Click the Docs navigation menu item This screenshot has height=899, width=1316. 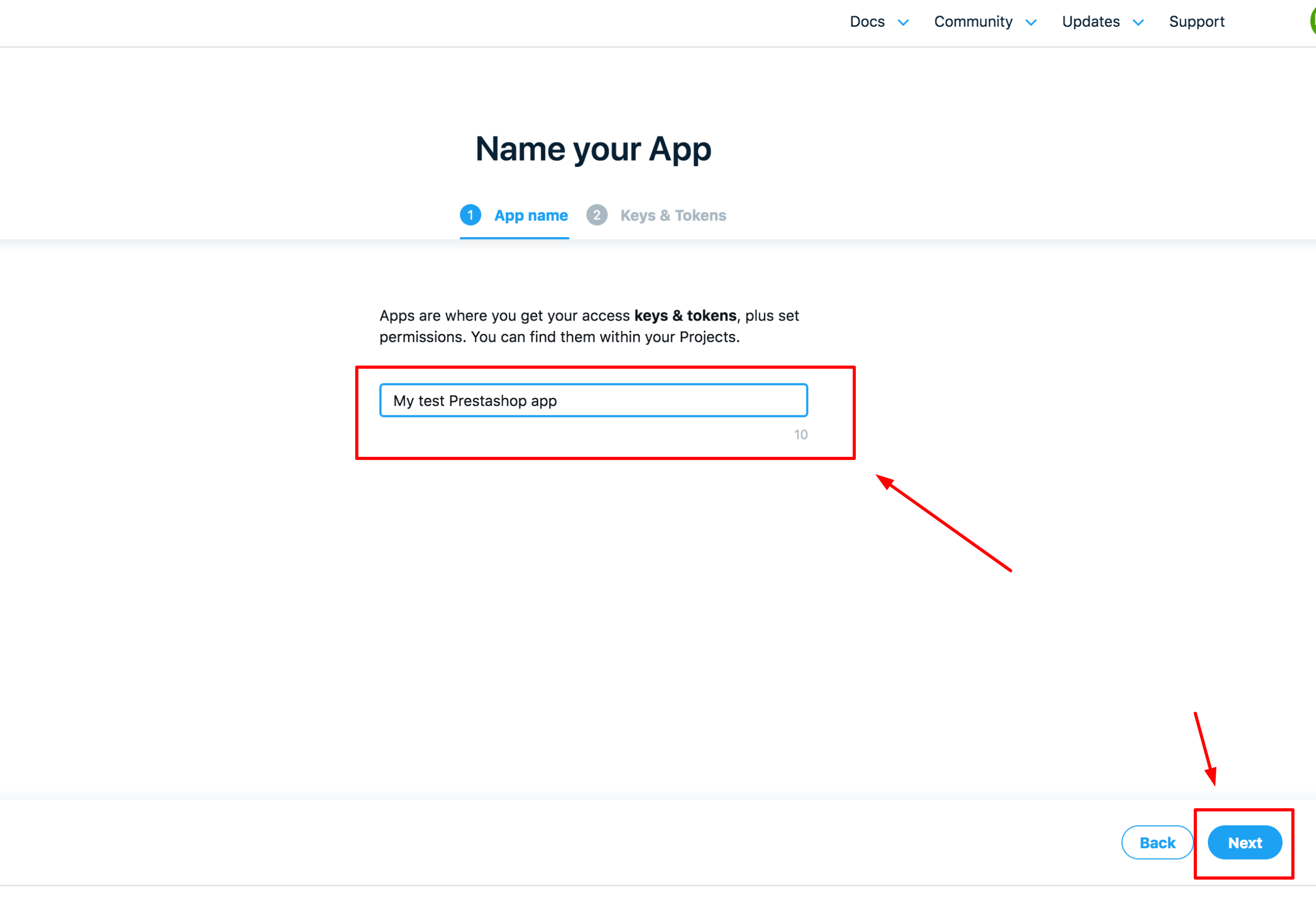(x=866, y=22)
